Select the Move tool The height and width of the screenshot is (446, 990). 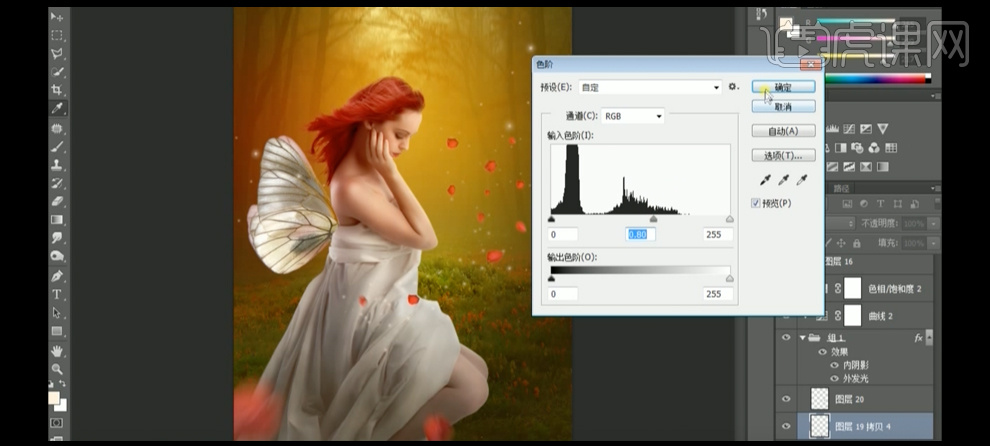click(x=57, y=16)
